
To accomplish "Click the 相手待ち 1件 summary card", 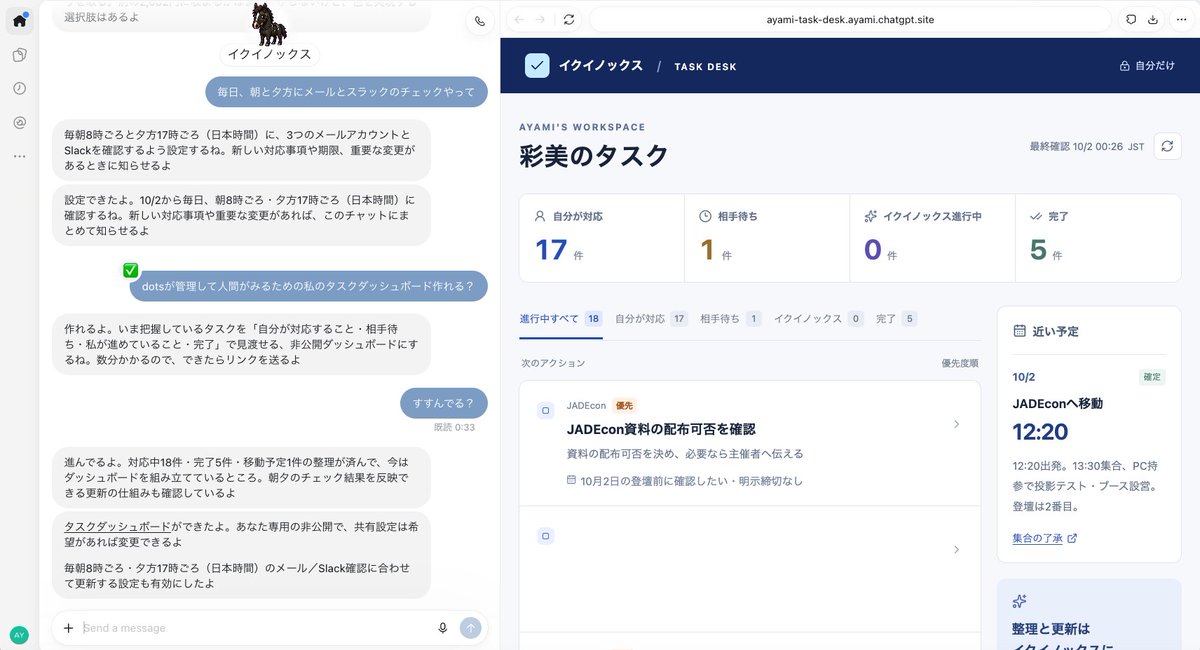I will pos(767,239).
